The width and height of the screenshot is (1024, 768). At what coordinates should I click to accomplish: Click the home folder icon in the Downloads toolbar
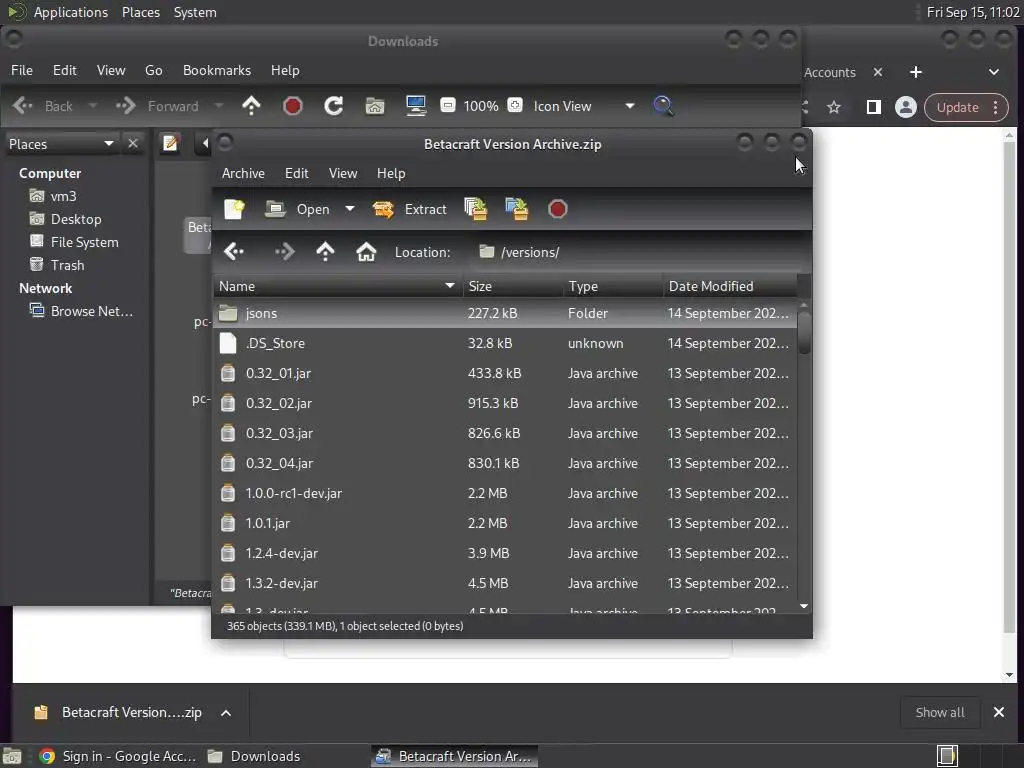tap(375, 106)
